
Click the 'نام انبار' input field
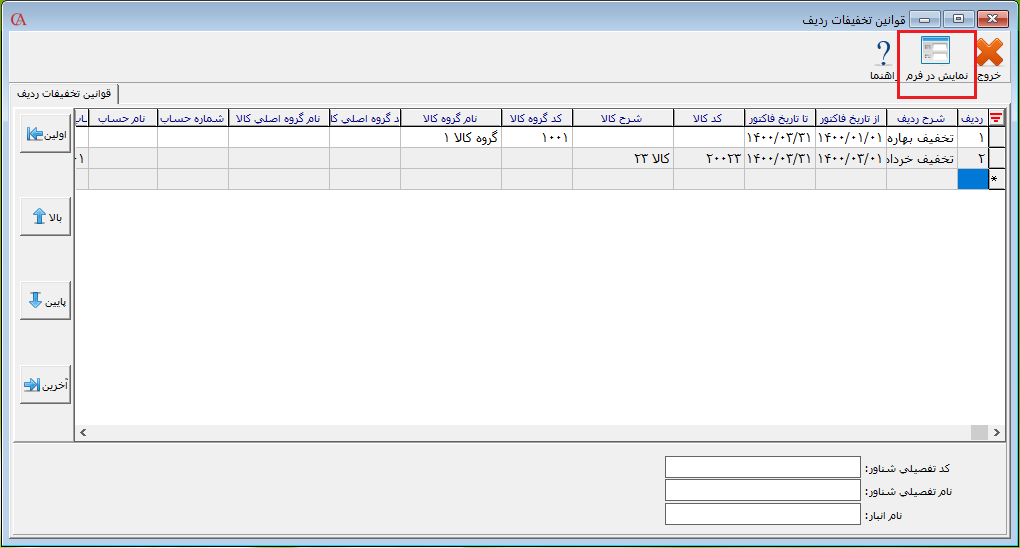coord(762,514)
